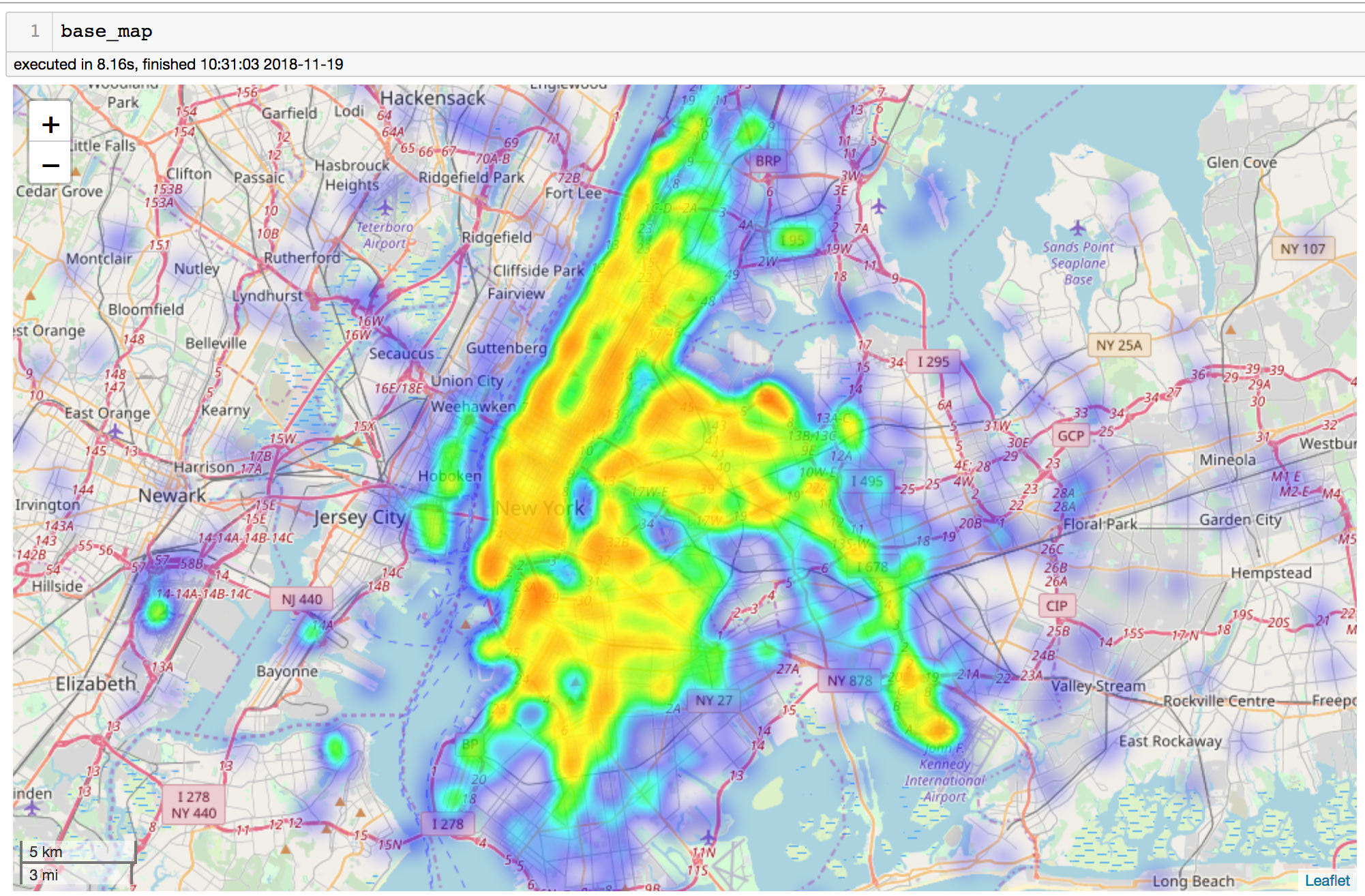
Task: Click the NY 878 route shield
Action: click(x=849, y=681)
